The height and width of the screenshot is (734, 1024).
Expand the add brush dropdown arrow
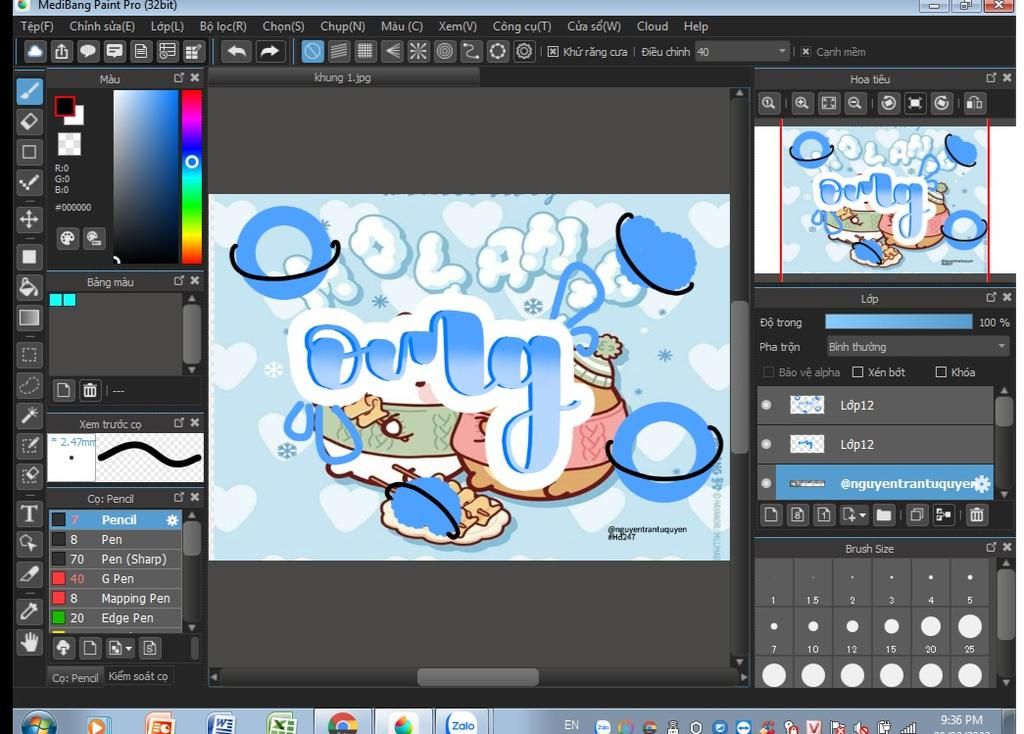point(129,648)
